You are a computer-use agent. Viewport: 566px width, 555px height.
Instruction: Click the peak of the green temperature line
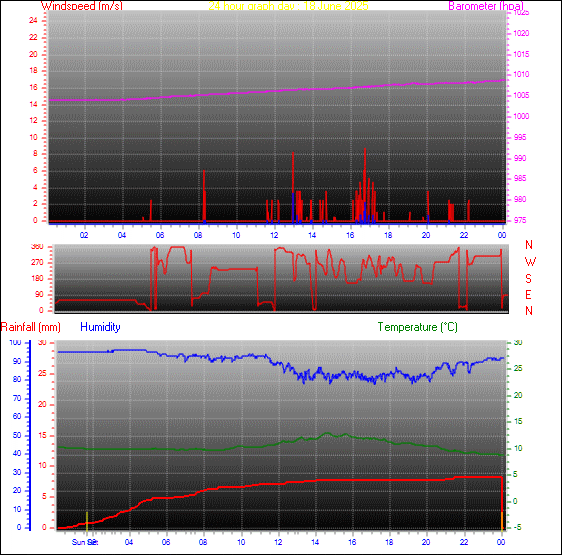328,433
